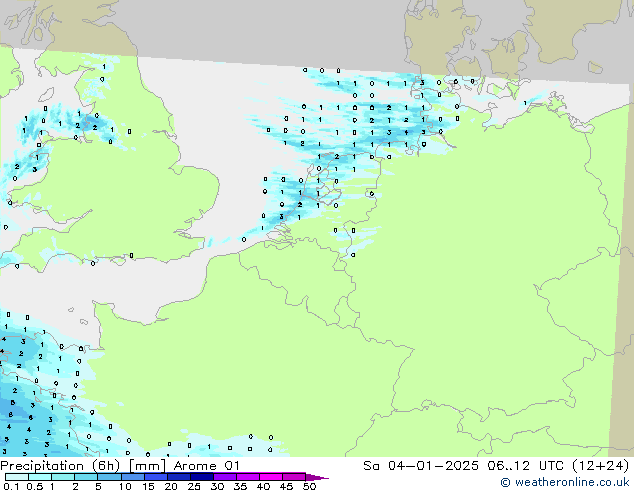Image resolution: width=634 pixels, height=490 pixels.
Task: Click the legend value label '25'
Action: [194, 486]
